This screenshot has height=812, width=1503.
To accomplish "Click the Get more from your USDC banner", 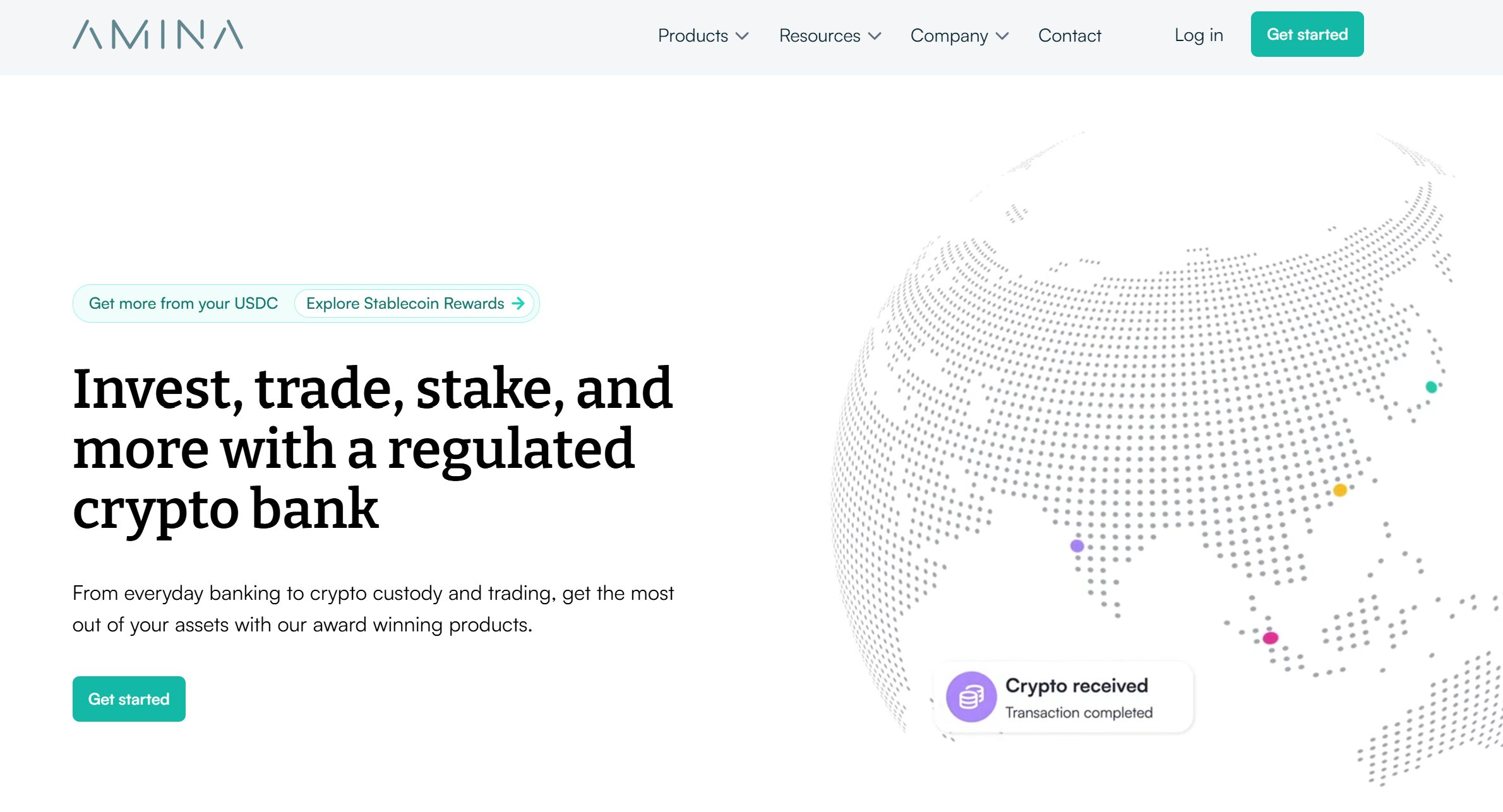I will pos(183,304).
